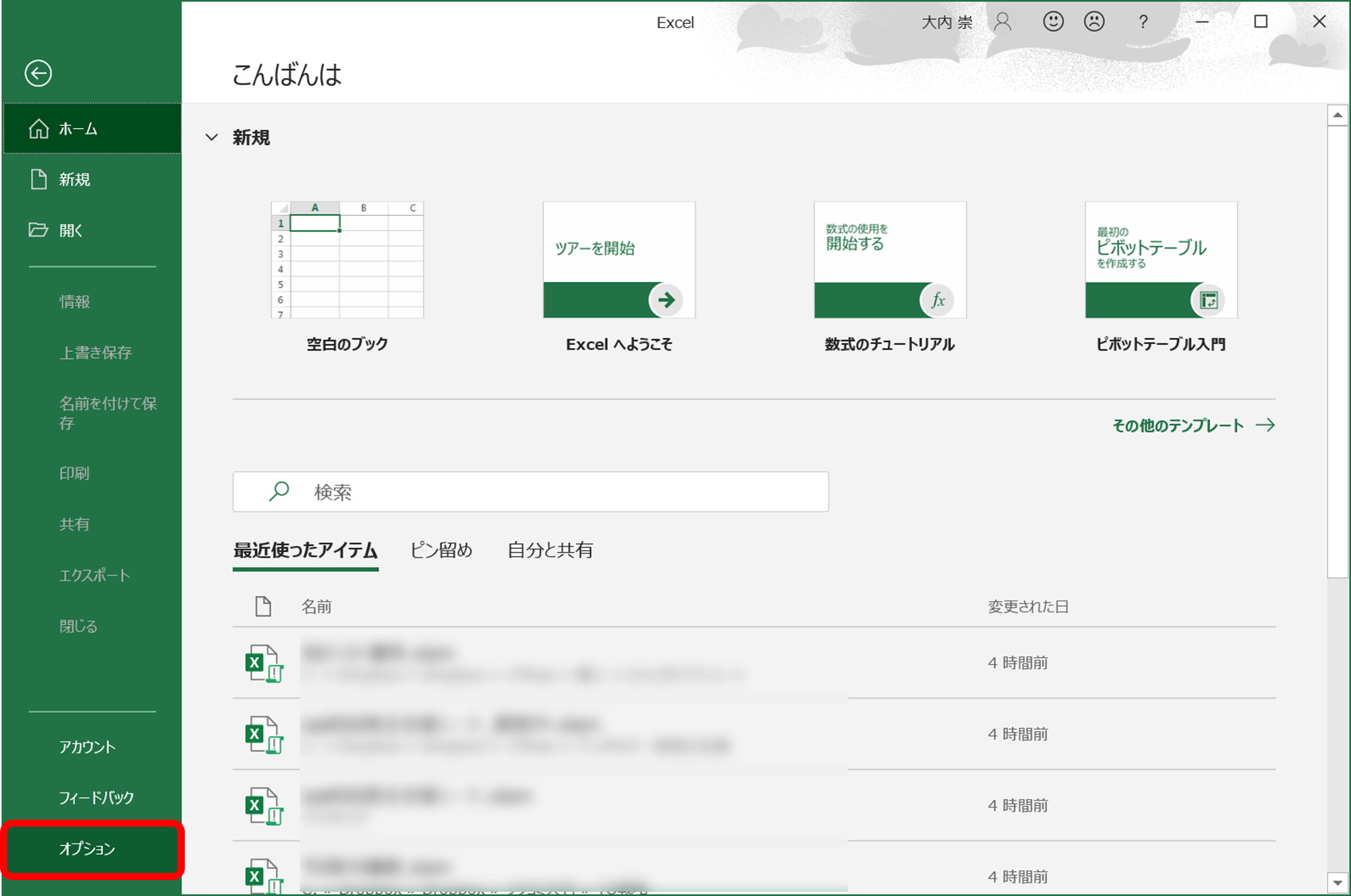
Task: Open オプション in the sidebar
Action: click(92, 849)
